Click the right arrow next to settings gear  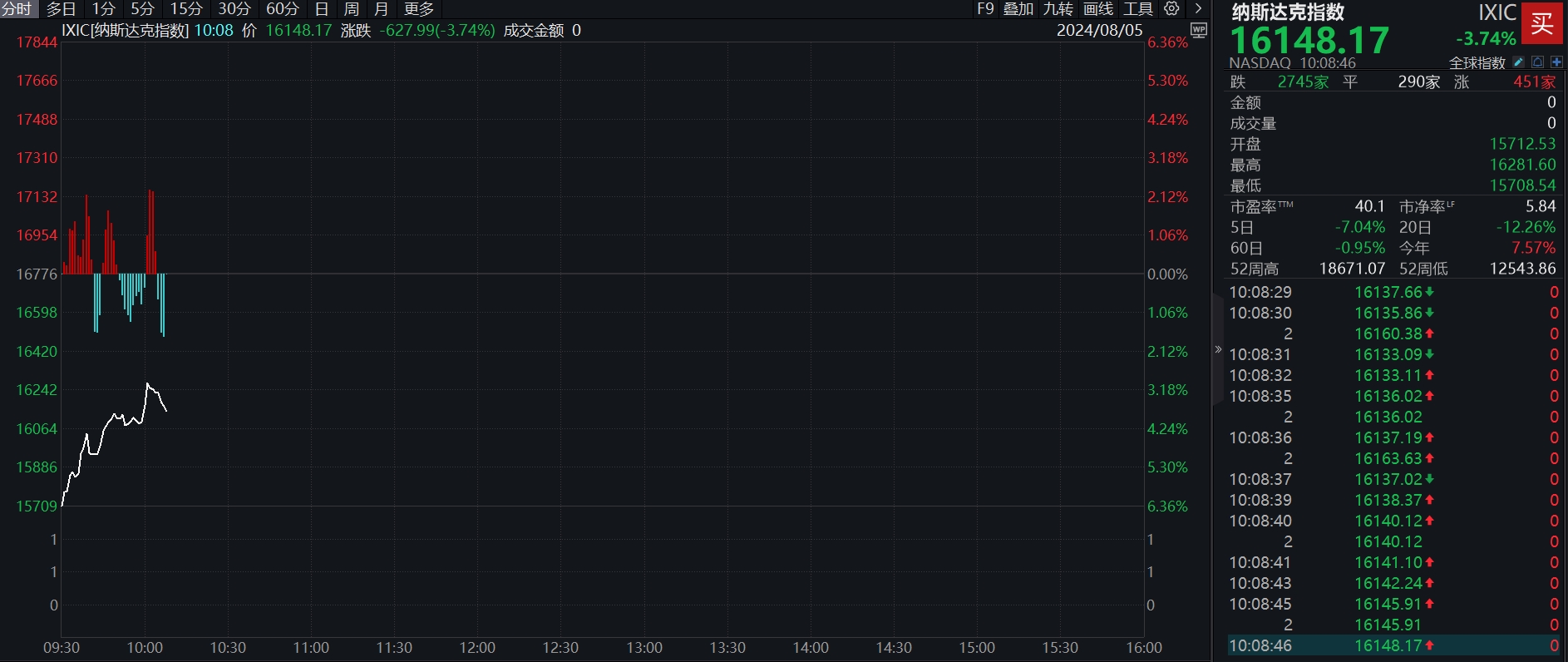pyautogui.click(x=1198, y=9)
